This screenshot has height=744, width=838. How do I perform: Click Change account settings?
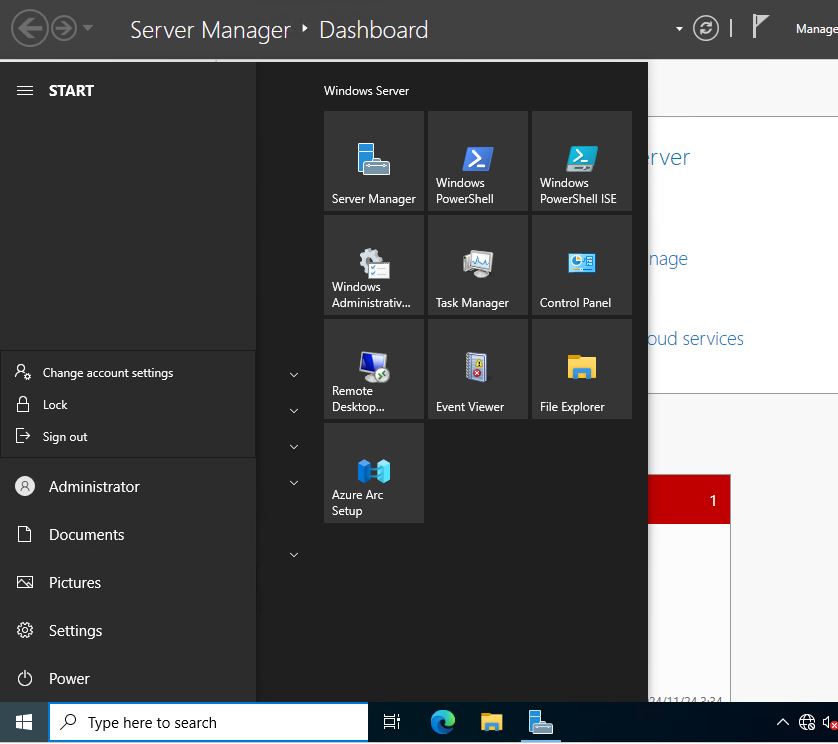(128, 373)
